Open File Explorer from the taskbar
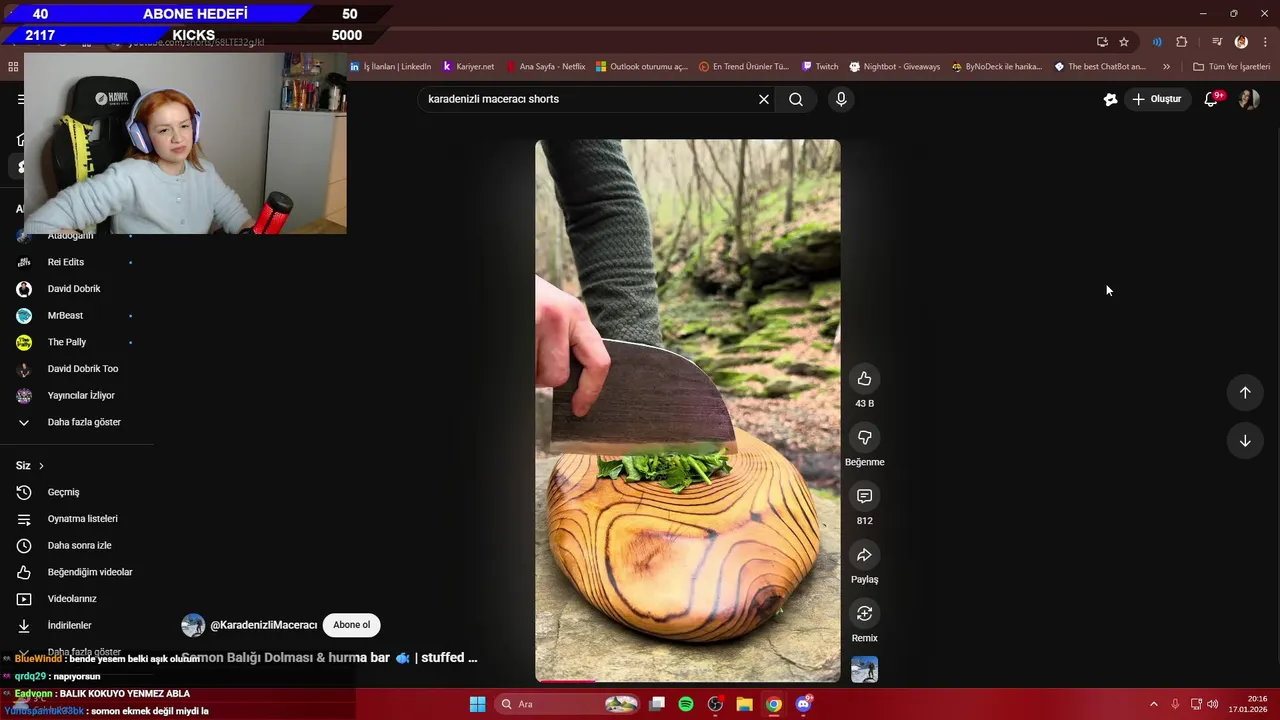 pos(744,704)
